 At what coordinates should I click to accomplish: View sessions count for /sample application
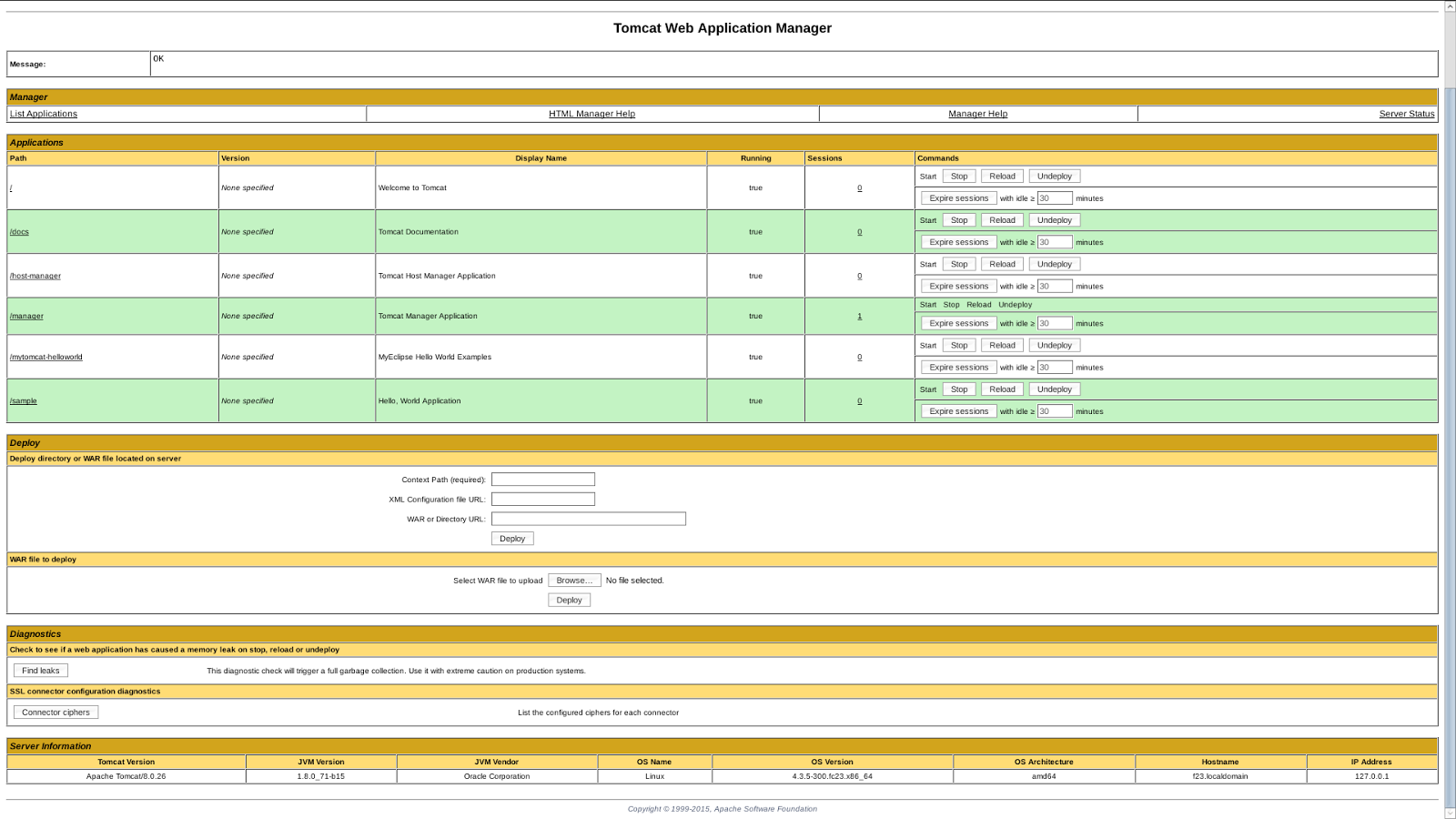[x=859, y=401]
